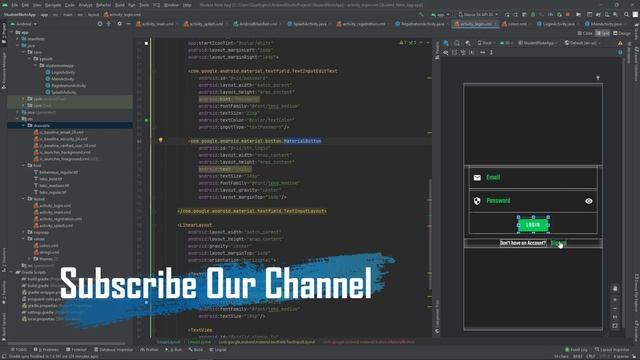Click the hammer Make Project icon
Viewport: 640px width, 360px height.
421,14
